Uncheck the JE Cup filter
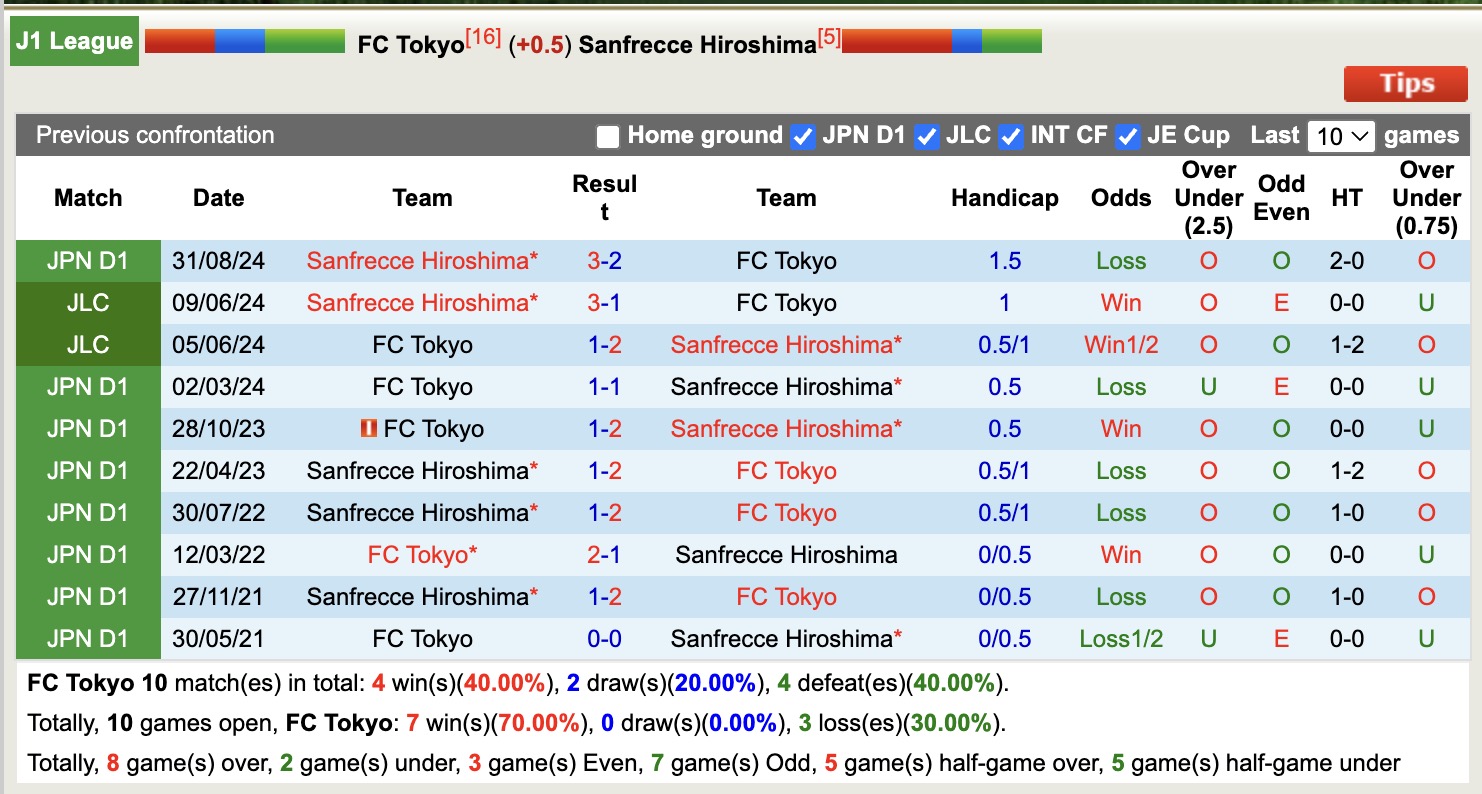The height and width of the screenshot is (794, 1482). tap(1127, 135)
